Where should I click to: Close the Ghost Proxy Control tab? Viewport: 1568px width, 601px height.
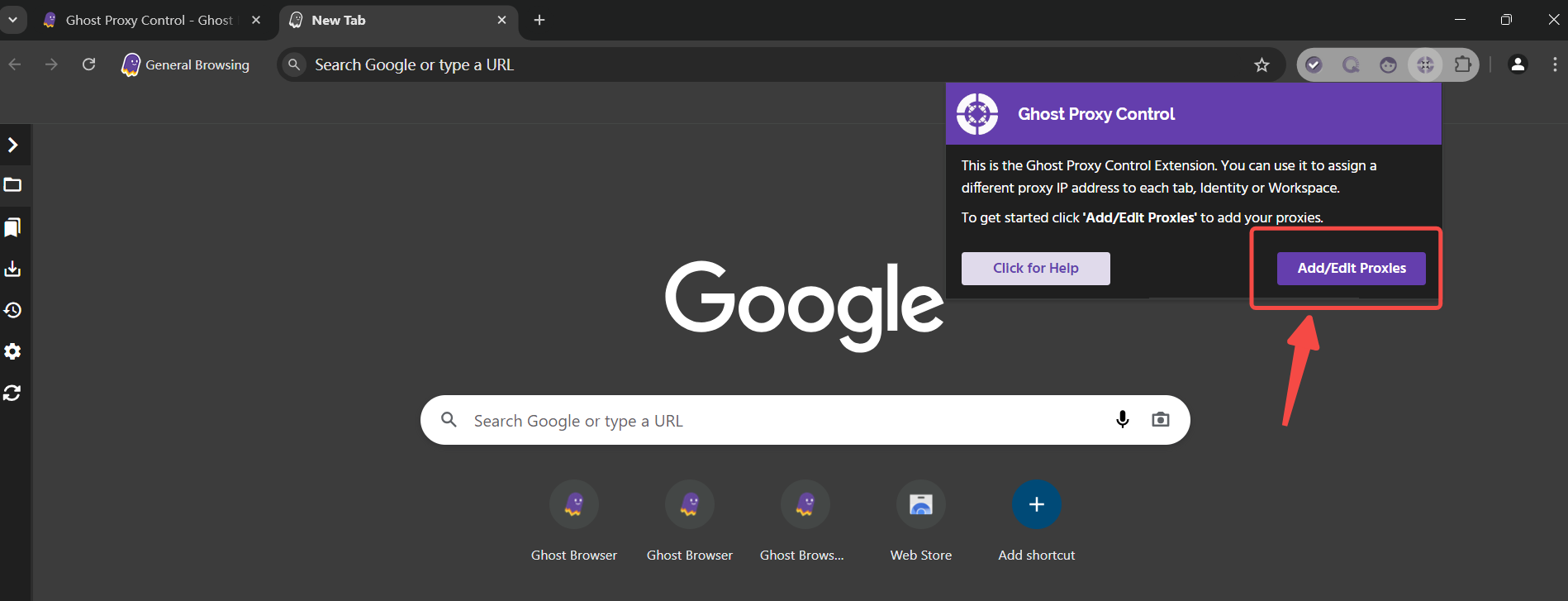coord(256,20)
